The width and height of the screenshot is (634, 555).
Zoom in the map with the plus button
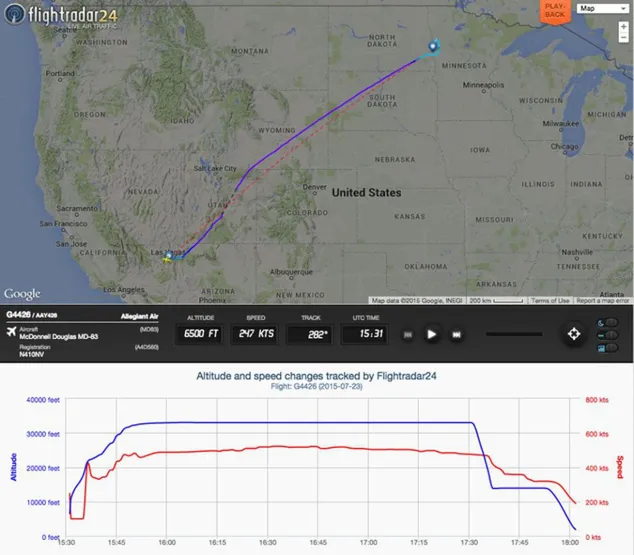(623, 27)
